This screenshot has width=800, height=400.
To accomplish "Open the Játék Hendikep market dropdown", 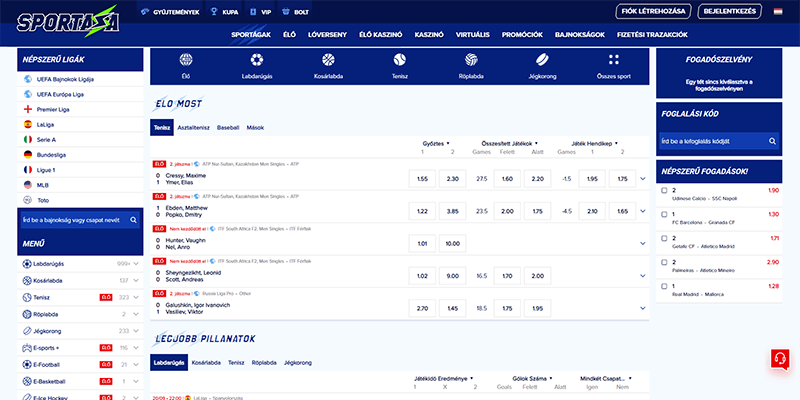I will tap(594, 143).
